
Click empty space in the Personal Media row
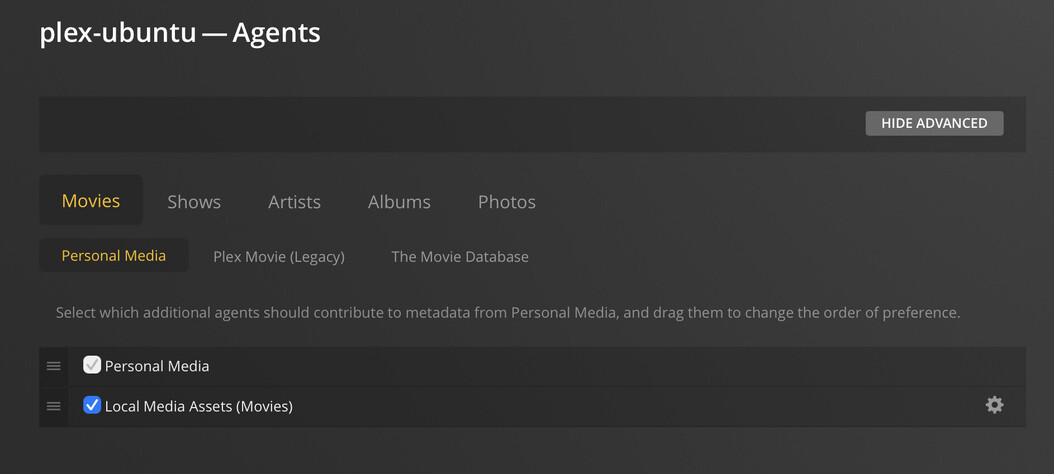tap(600, 366)
